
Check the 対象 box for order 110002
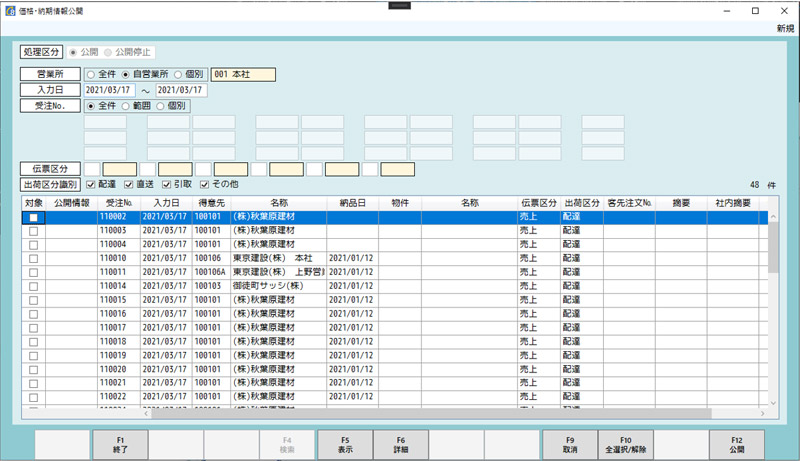pyautogui.click(x=34, y=218)
